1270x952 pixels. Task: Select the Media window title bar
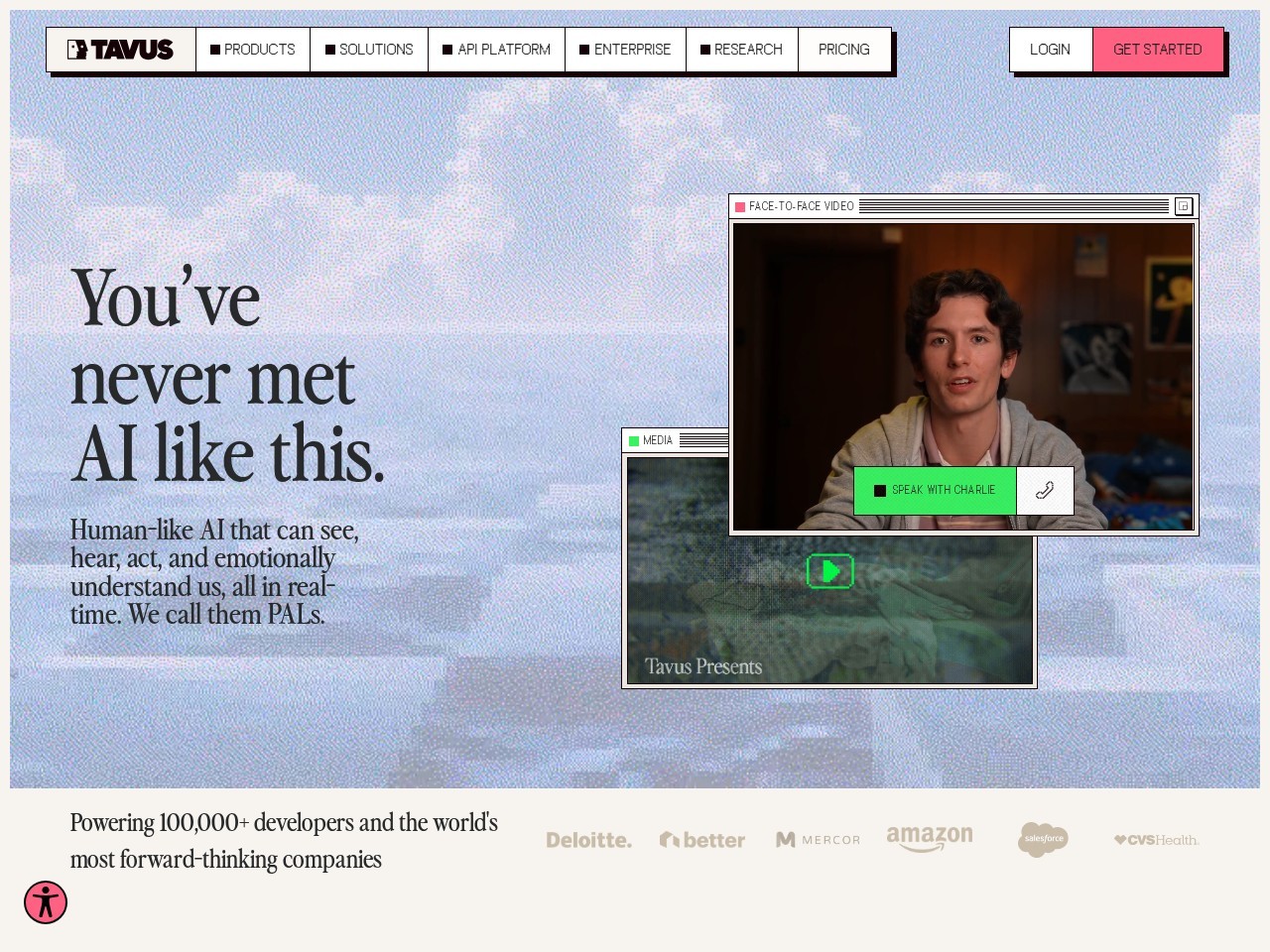click(x=676, y=440)
